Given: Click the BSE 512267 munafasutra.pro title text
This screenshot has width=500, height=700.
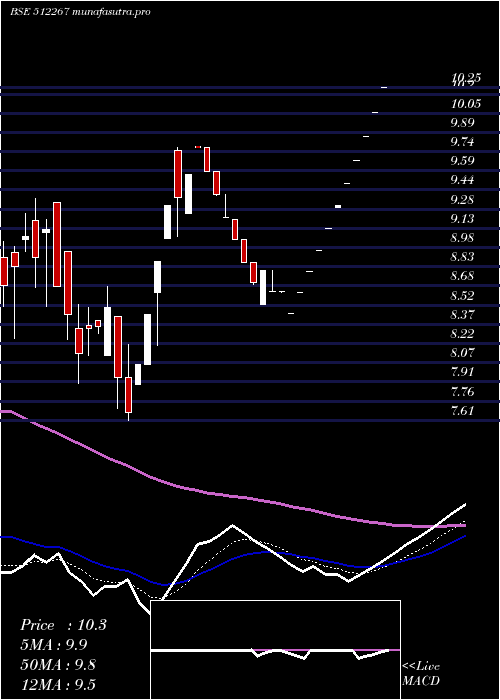Looking at the screenshot, I should click(80, 12).
